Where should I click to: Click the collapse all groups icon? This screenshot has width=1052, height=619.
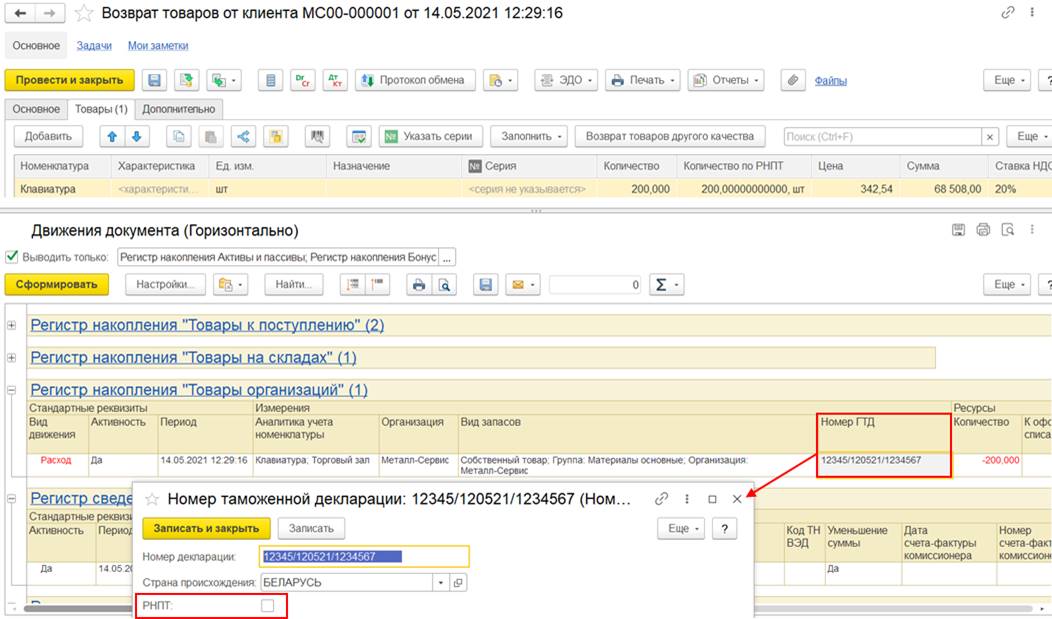[x=377, y=285]
